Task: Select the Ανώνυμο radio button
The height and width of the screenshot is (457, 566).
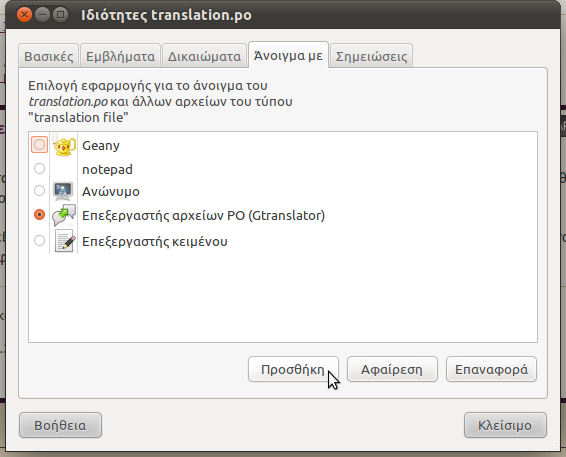Action: pyautogui.click(x=39, y=191)
